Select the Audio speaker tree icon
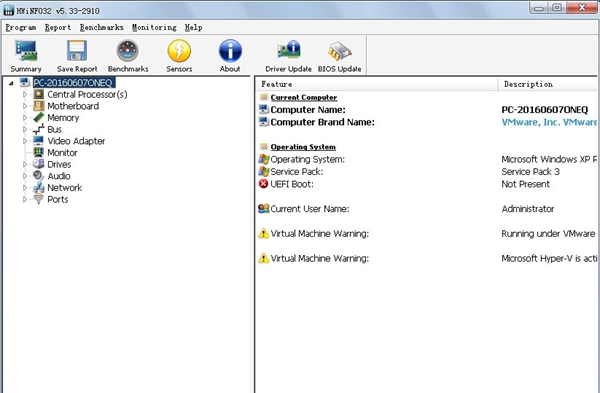The image size is (600, 393). [39, 176]
